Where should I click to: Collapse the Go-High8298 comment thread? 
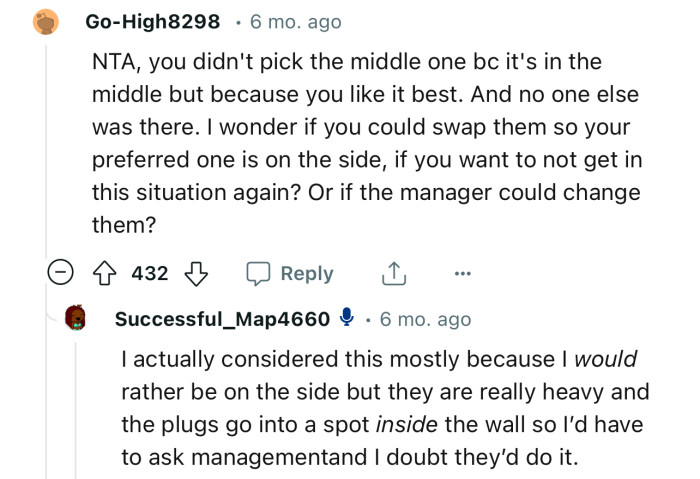click(x=62, y=273)
